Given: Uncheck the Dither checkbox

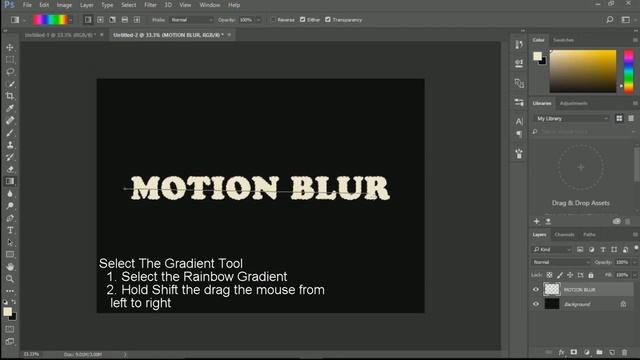Looking at the screenshot, I should (x=302, y=20).
